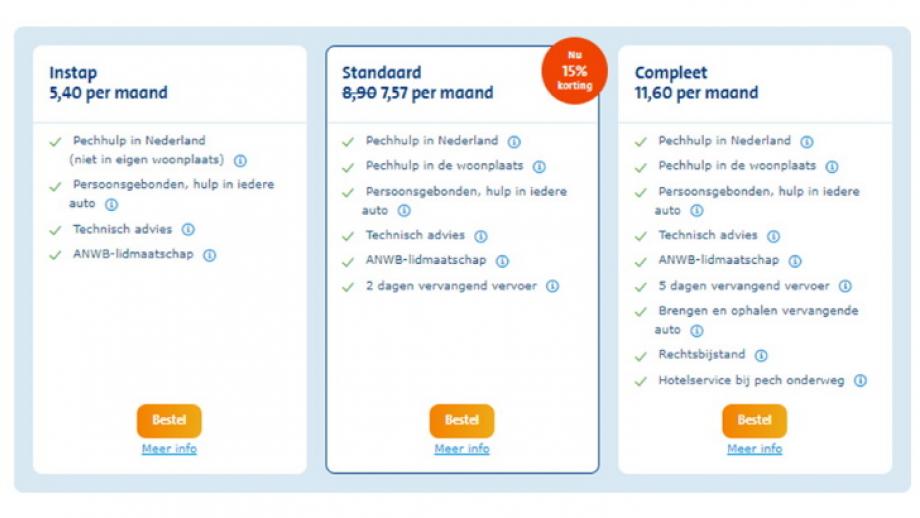Open info icon for Rechtsbijstand in Compleet
Screen dimensions: 920x518
[x=761, y=356]
